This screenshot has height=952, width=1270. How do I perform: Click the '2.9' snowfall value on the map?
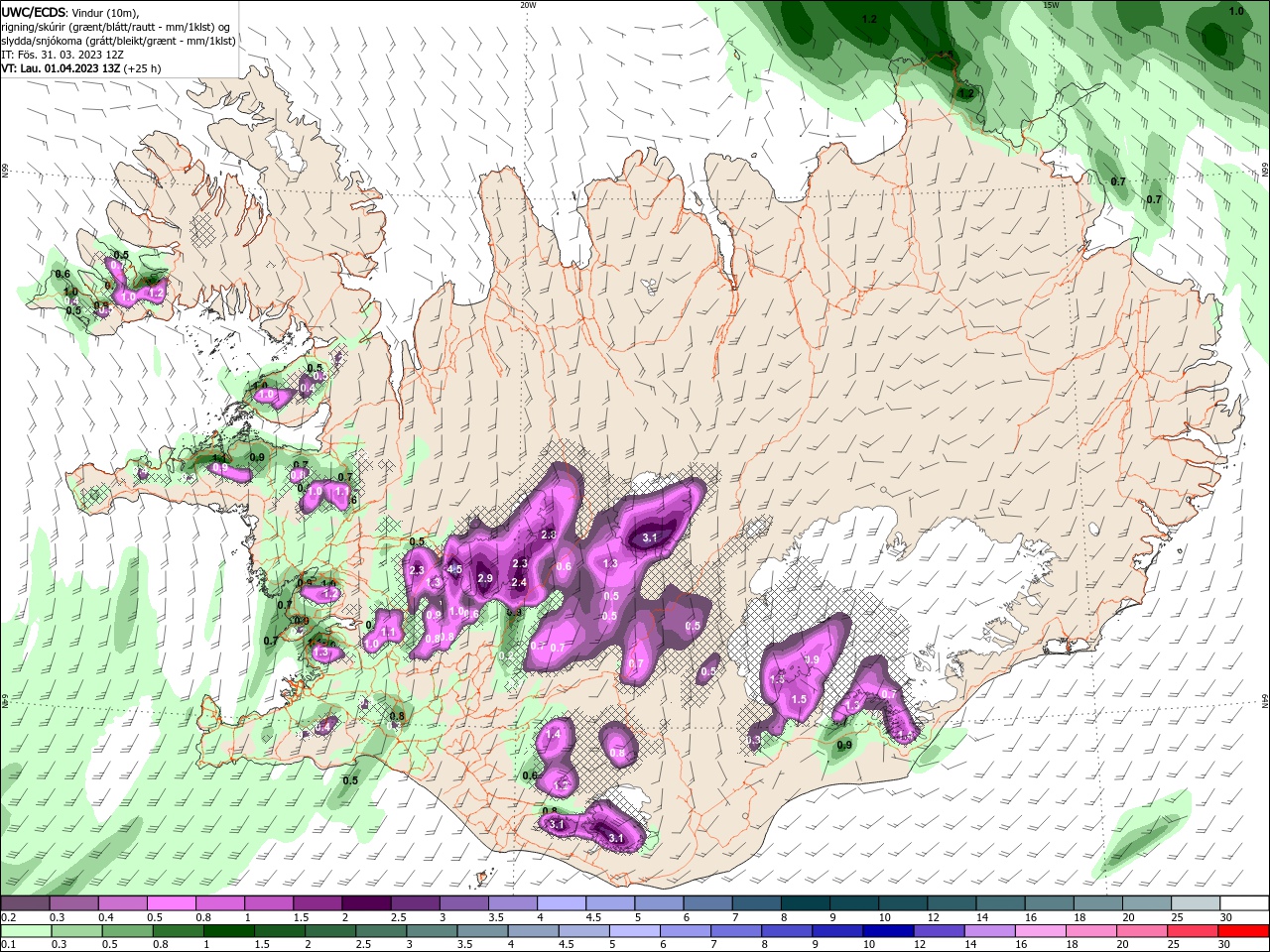click(485, 578)
